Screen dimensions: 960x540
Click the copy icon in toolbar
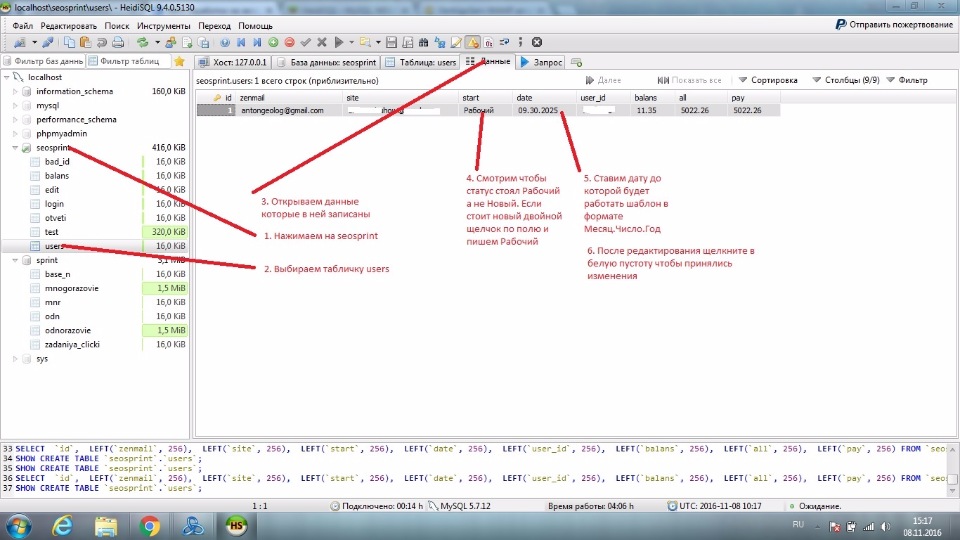tap(69, 42)
